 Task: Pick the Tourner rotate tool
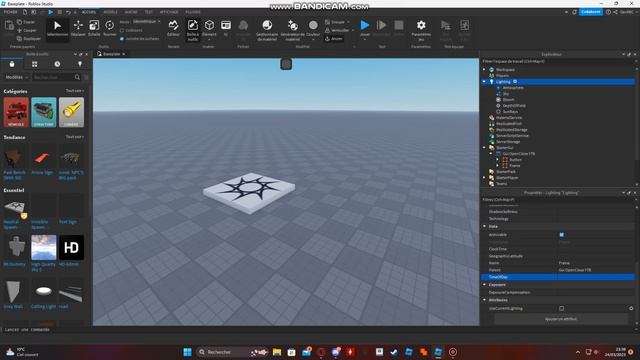click(109, 28)
